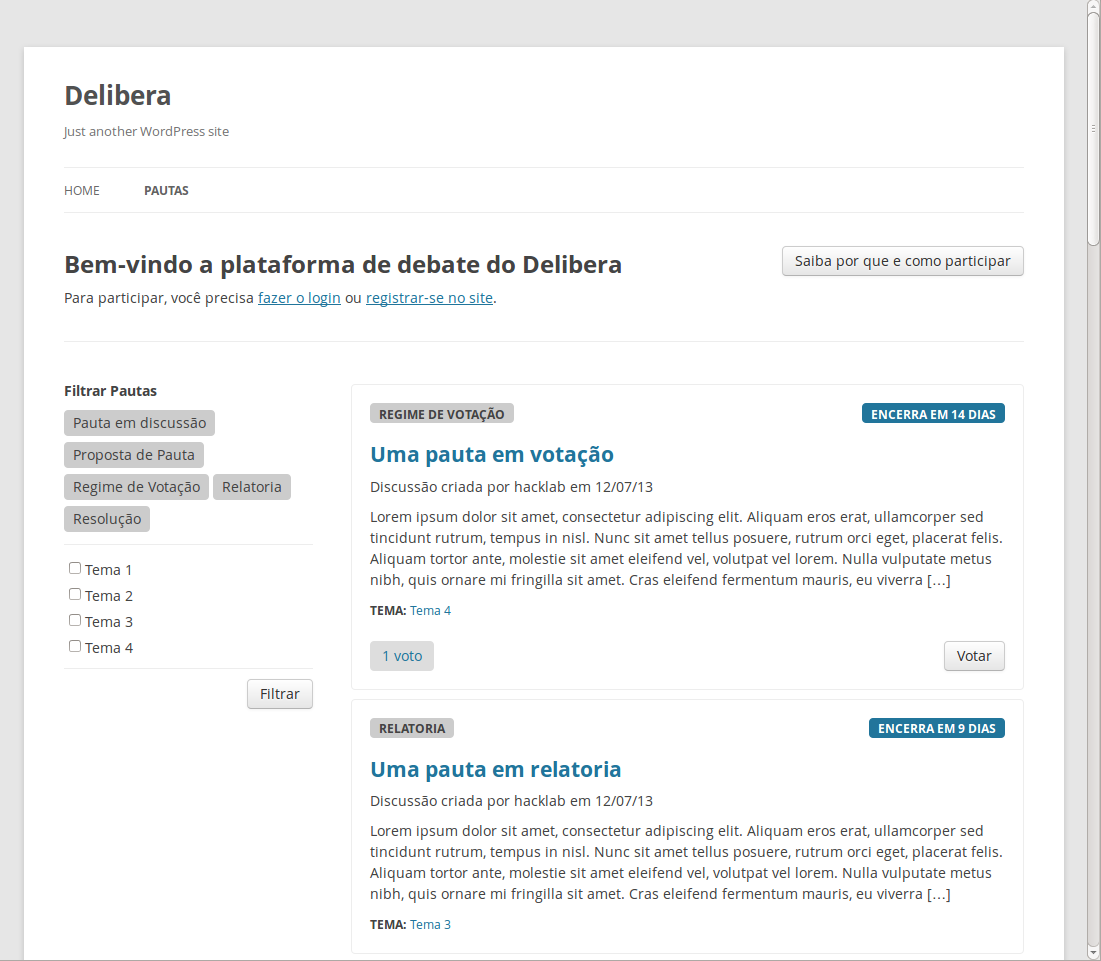Viewport: 1101px width, 961px height.
Task: Click the 1 voto button
Action: pyautogui.click(x=402, y=656)
